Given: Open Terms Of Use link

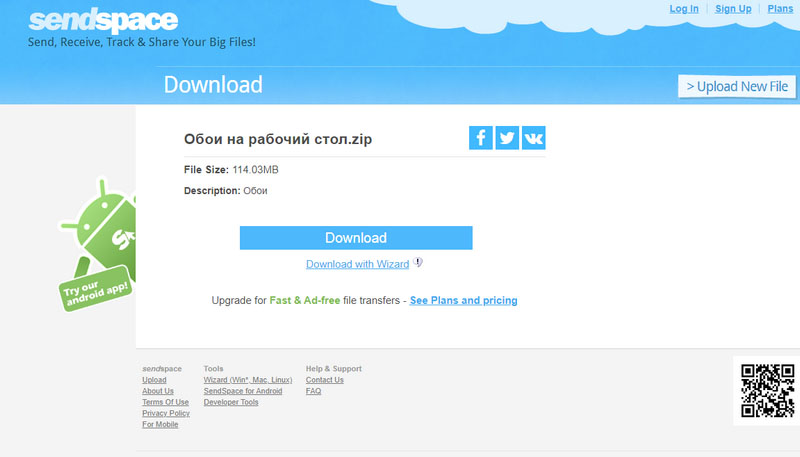Looking at the screenshot, I should [165, 402].
